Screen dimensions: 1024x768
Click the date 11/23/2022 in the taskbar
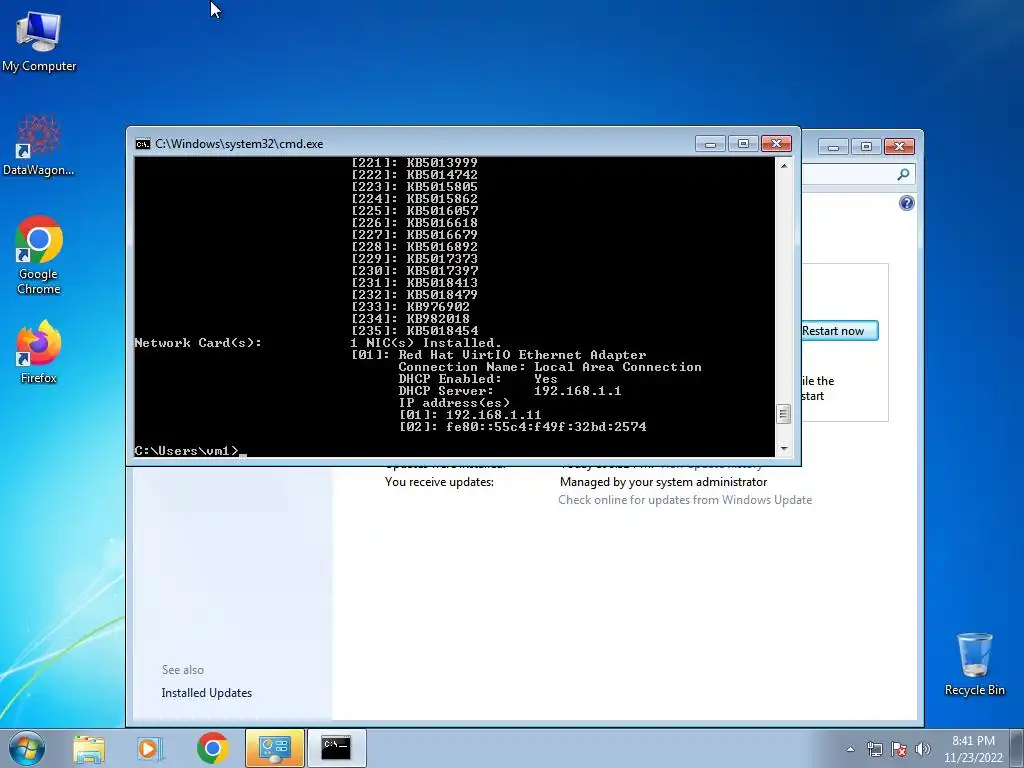[x=973, y=758]
